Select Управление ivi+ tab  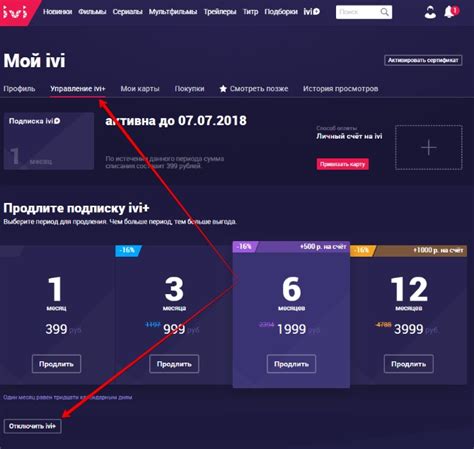(78, 89)
